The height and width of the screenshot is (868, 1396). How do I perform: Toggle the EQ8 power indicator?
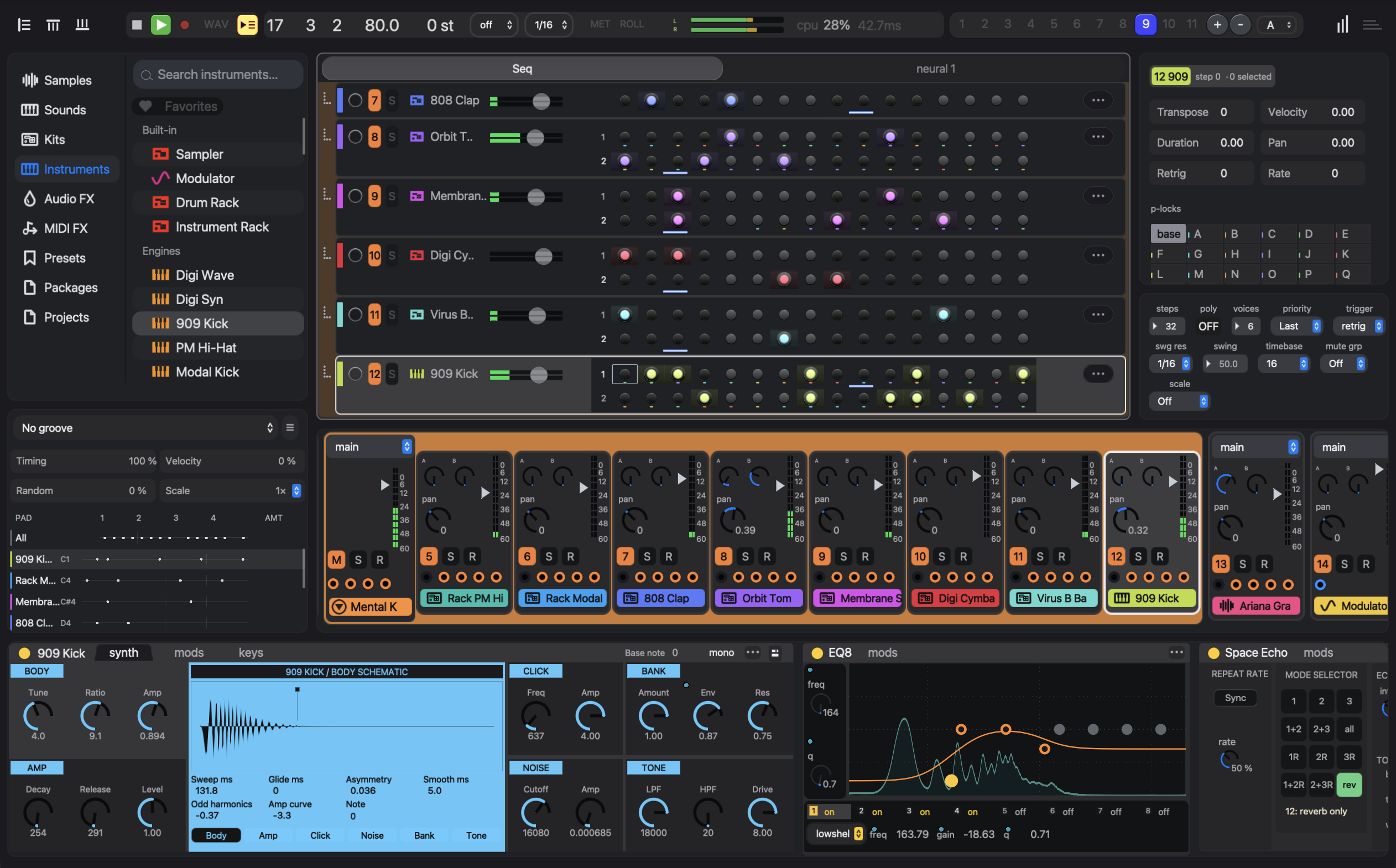[x=816, y=653]
